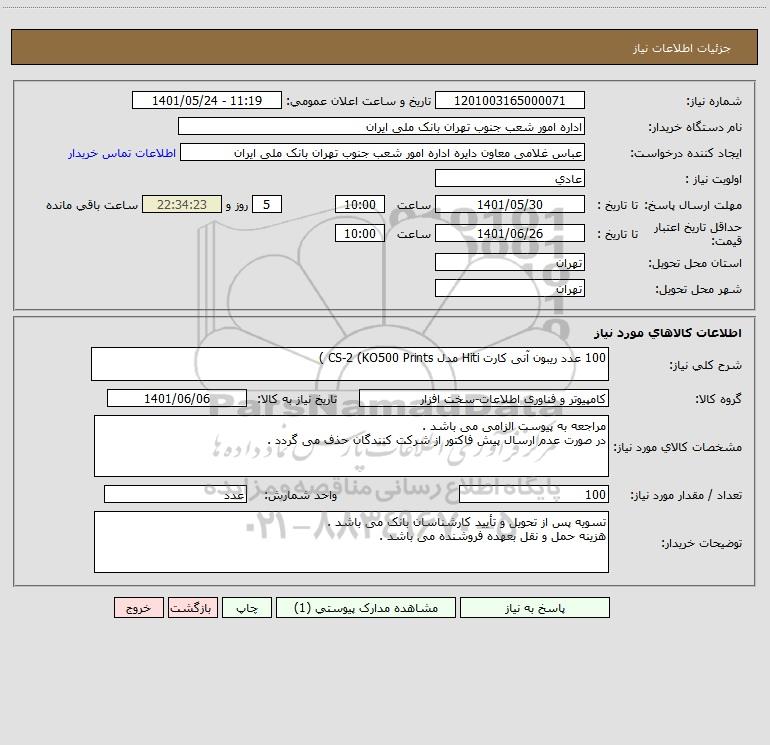770x745 pixels.
Task: Click the ایجاد کننده درخواست label
Action: 686,153
